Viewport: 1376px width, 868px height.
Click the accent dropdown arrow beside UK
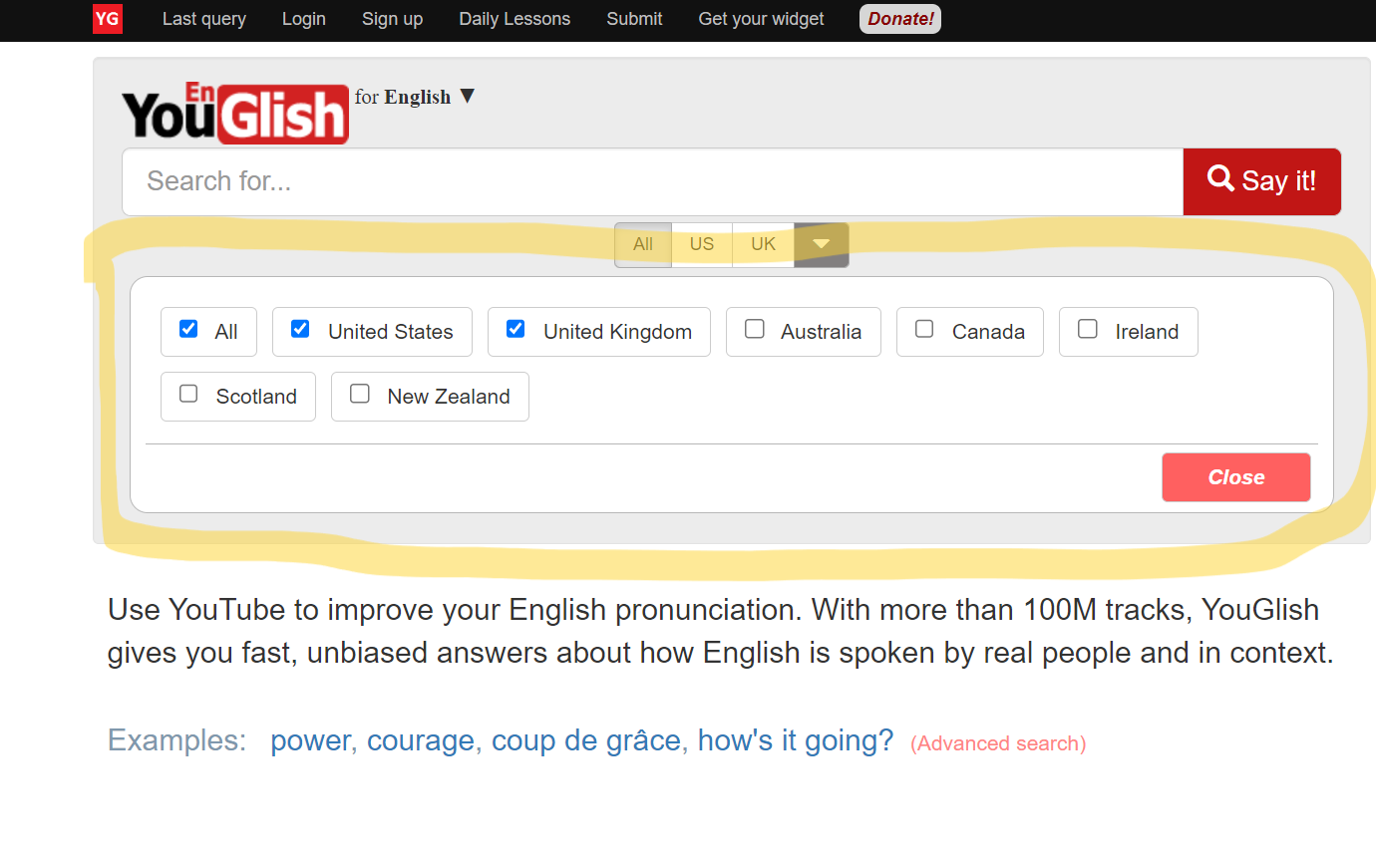coord(820,242)
